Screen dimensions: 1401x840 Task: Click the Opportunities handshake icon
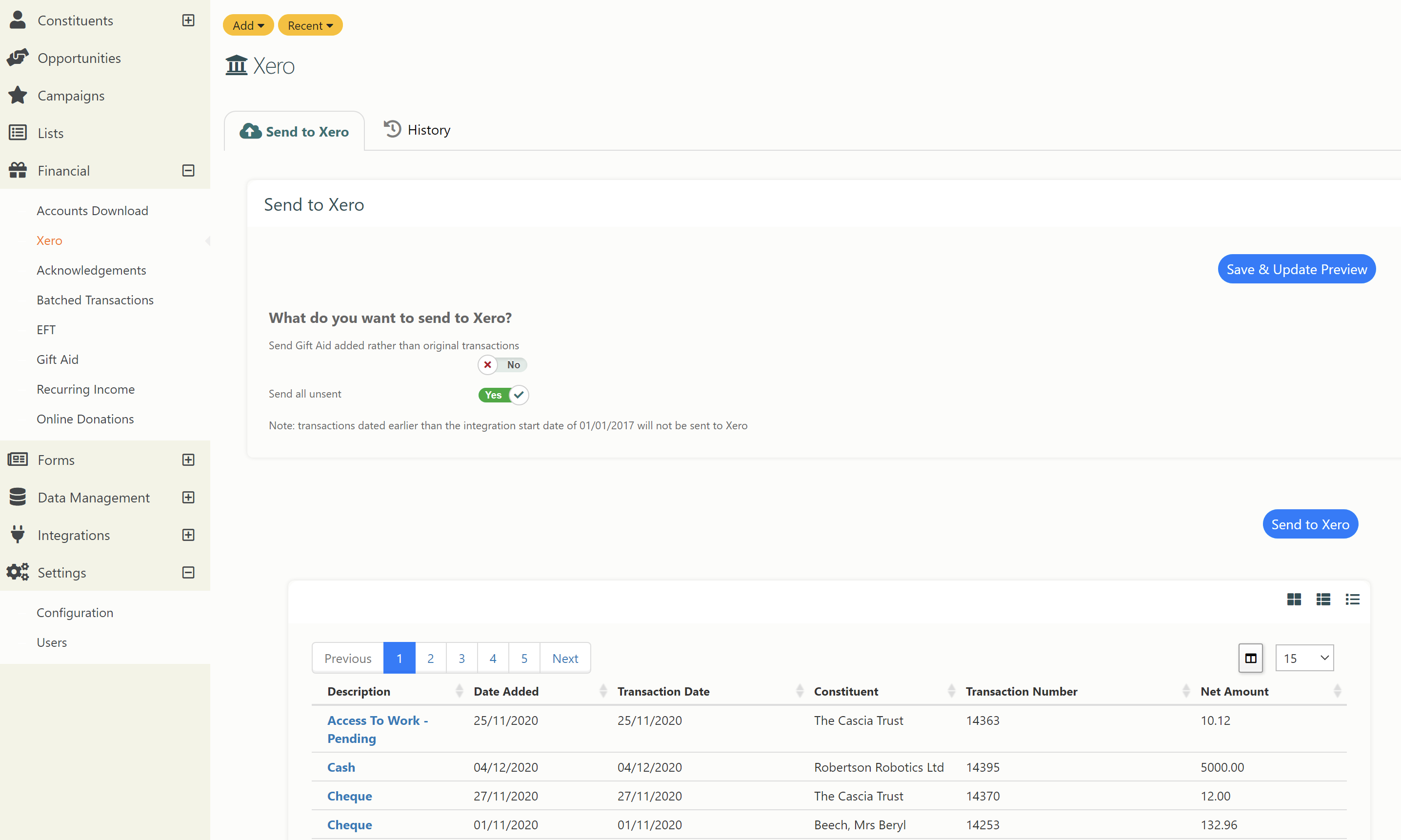coord(18,58)
